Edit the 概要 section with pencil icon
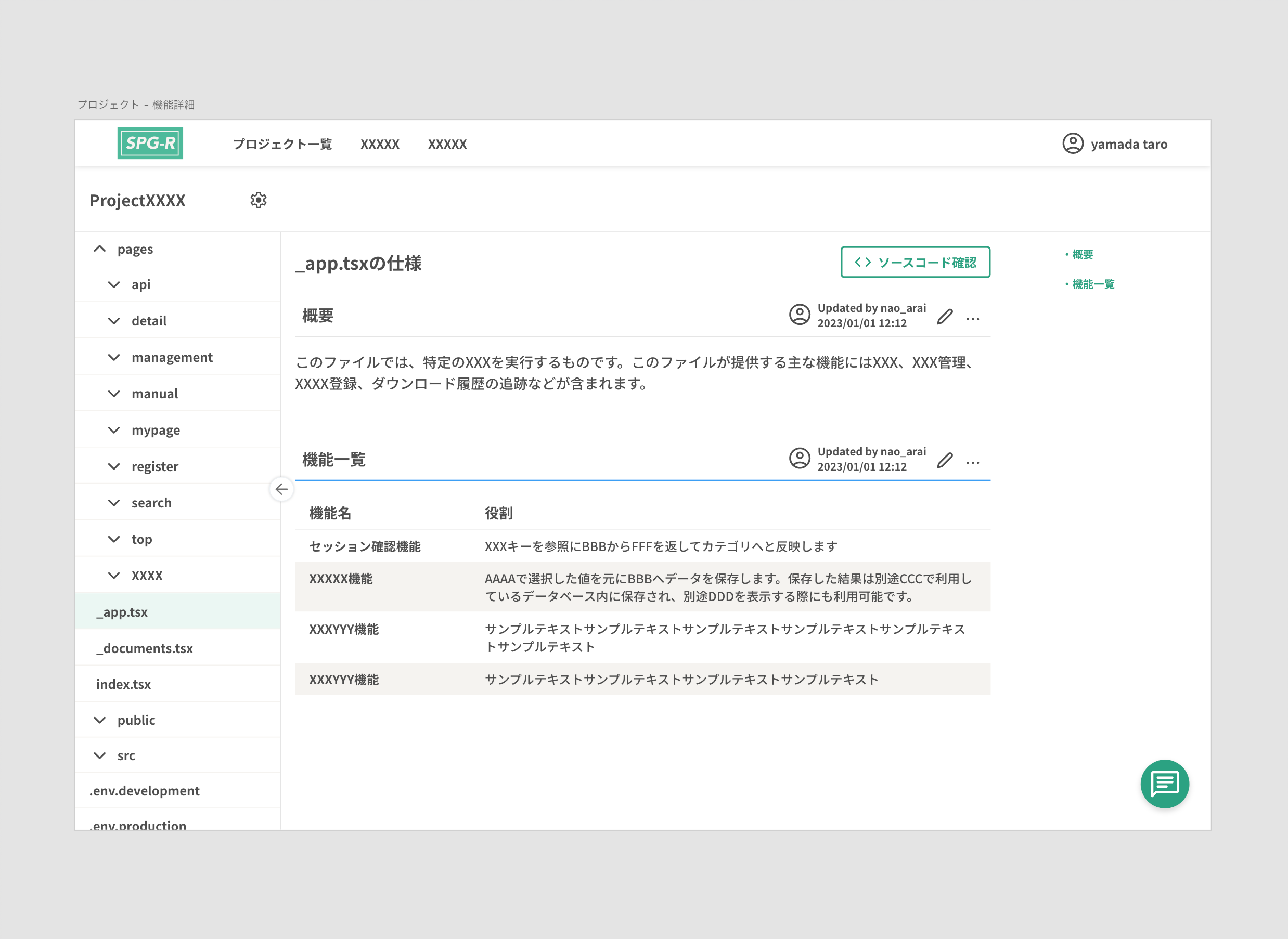Screen dimensions: 1288x939 coord(945,317)
